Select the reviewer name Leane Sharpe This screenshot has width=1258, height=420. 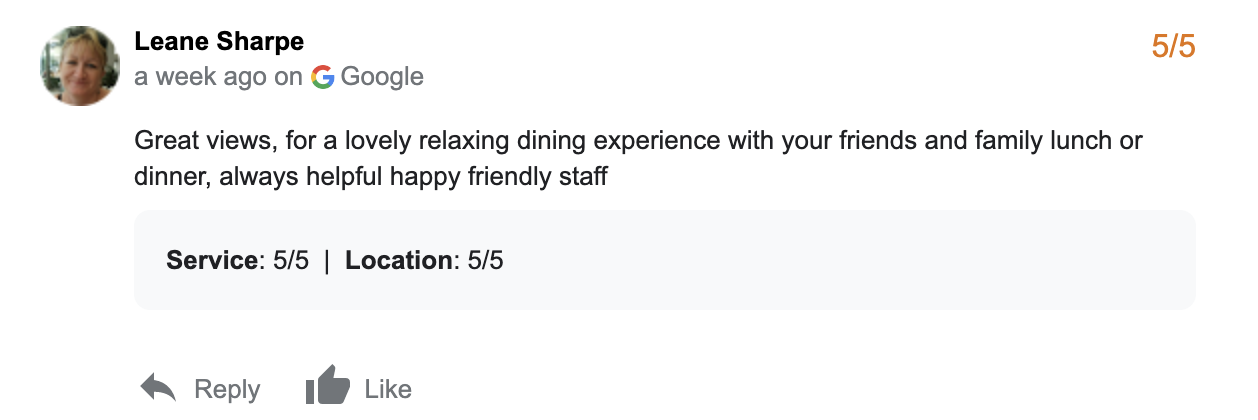[x=219, y=42]
